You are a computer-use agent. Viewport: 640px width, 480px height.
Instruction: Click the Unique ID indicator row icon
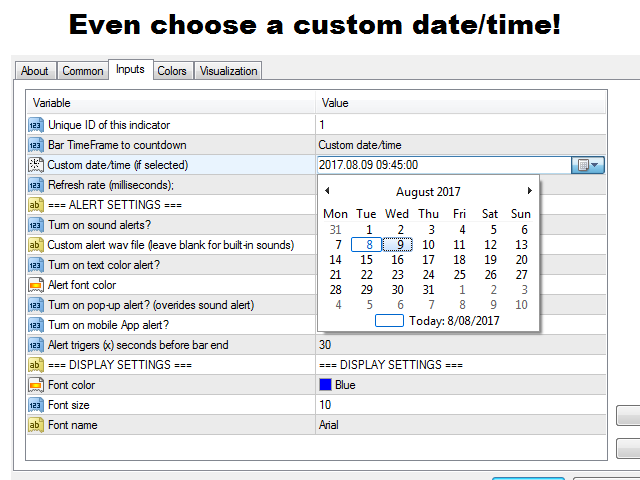36,125
